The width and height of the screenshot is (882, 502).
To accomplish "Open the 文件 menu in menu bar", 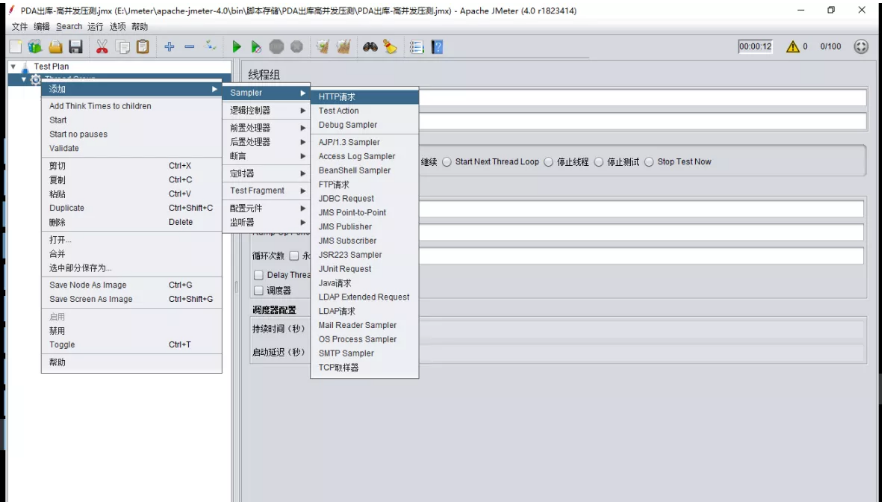I will [19, 26].
